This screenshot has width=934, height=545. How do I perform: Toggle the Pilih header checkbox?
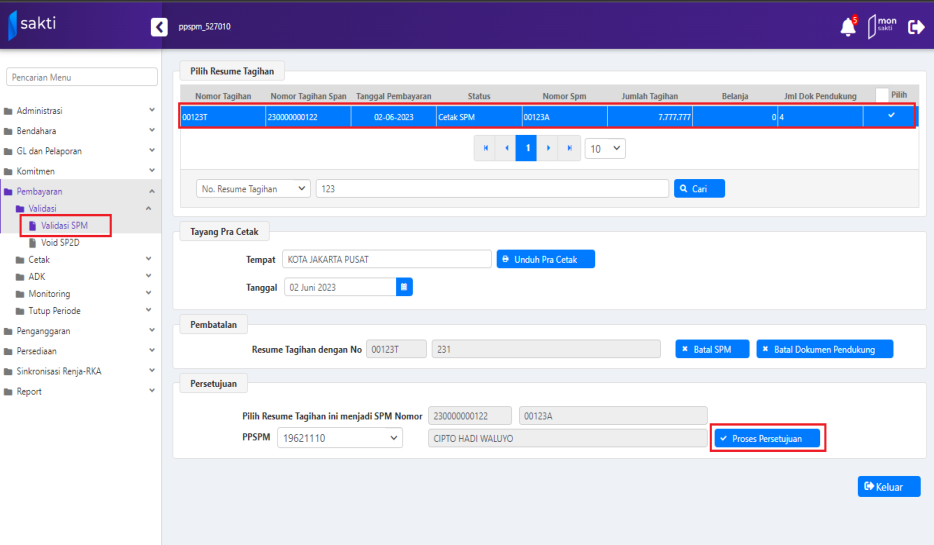click(x=881, y=95)
